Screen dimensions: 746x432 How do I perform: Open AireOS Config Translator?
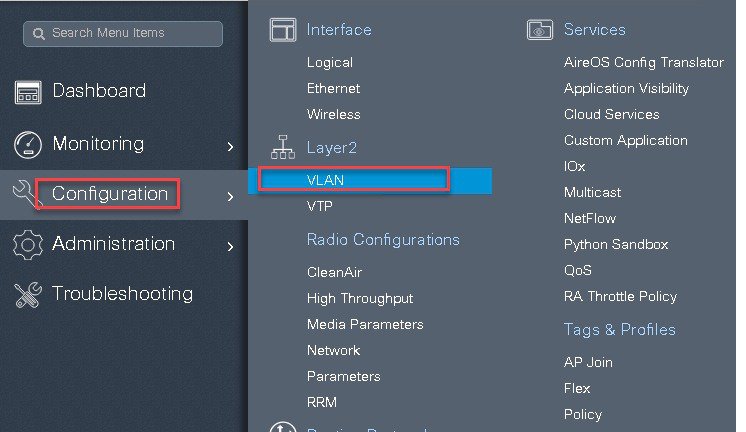pos(644,62)
